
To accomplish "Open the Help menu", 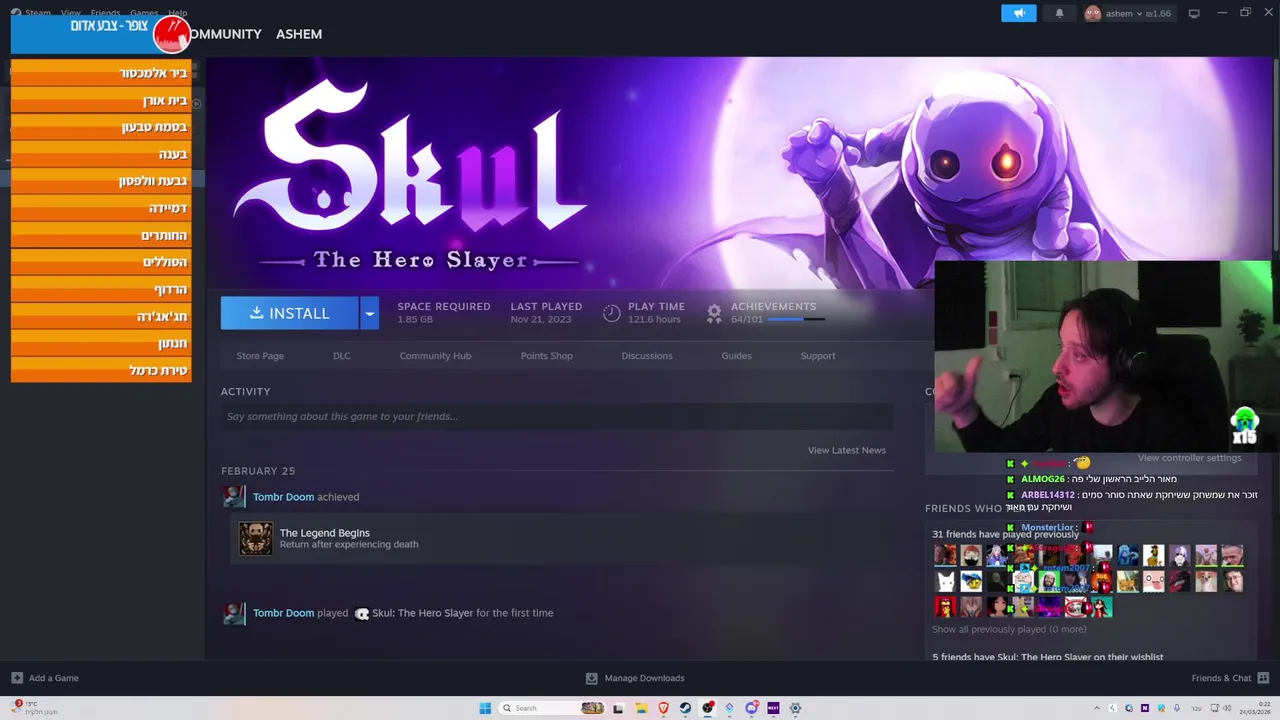I will tap(177, 13).
